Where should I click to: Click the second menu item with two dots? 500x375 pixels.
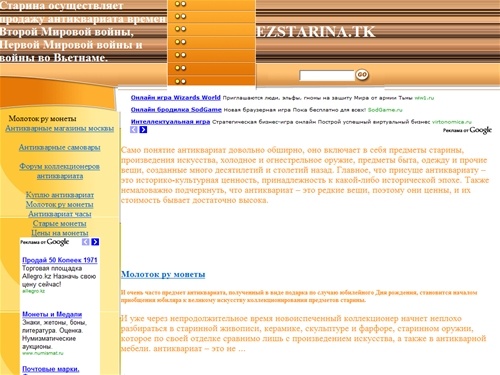211,17
